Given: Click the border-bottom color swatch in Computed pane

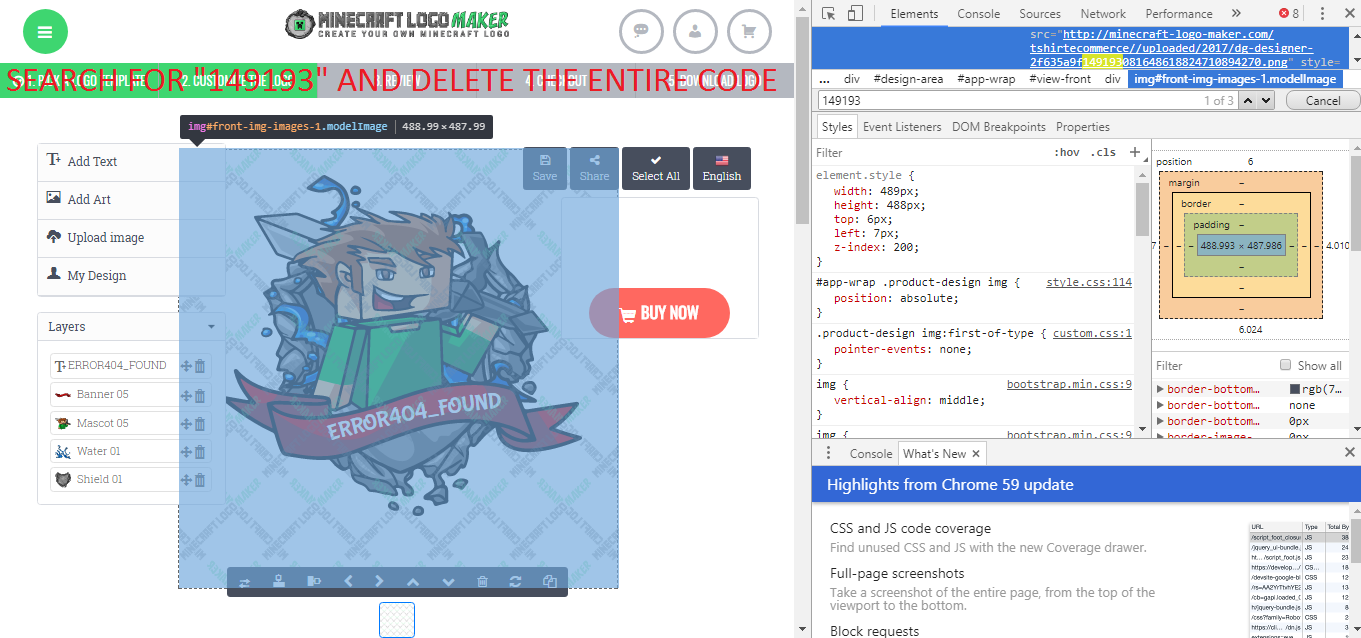Looking at the screenshot, I should click(1295, 389).
